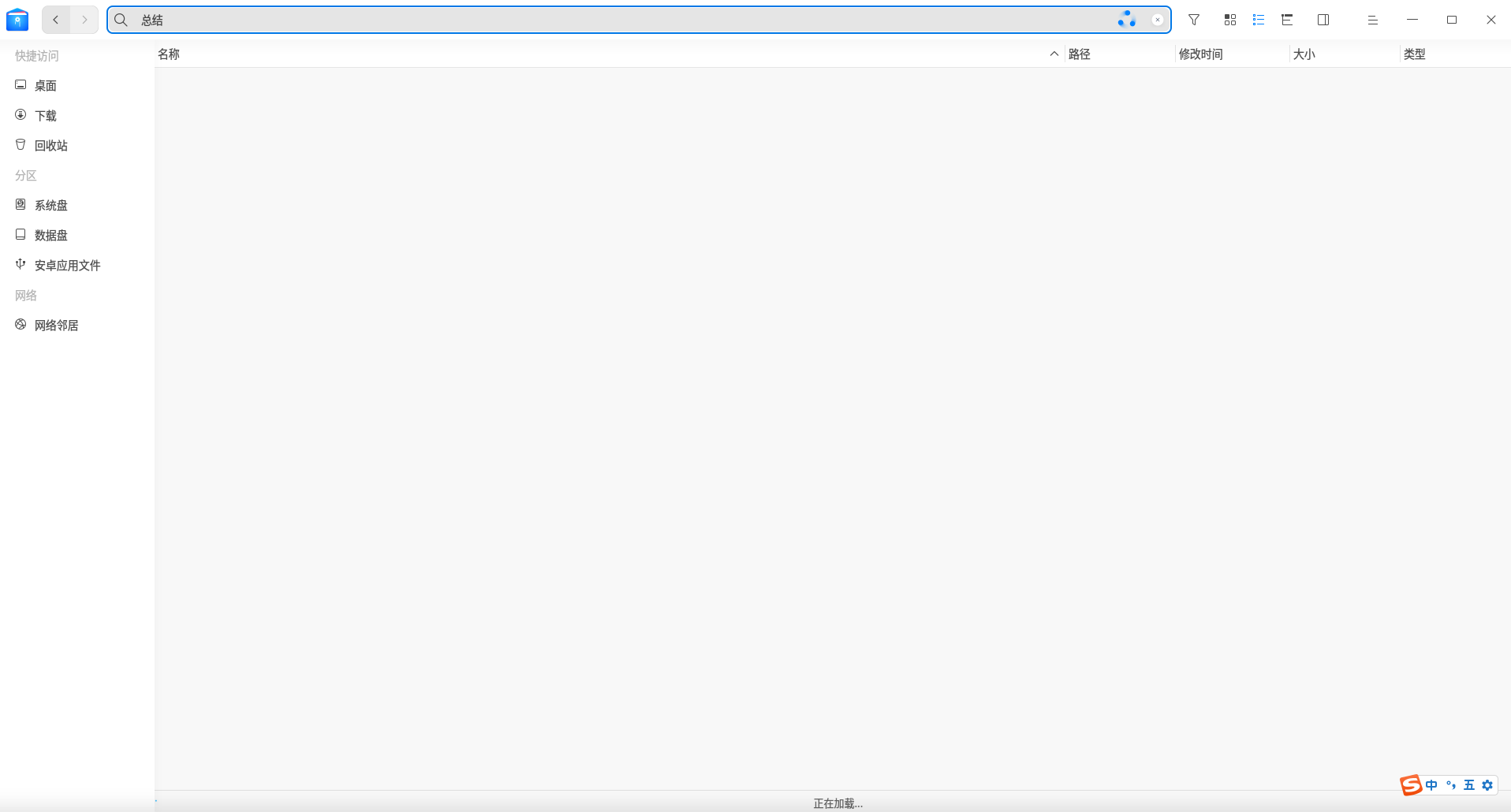This screenshot has height=812, width=1511.
Task: Click the 正在加载... status text
Action: point(838,803)
